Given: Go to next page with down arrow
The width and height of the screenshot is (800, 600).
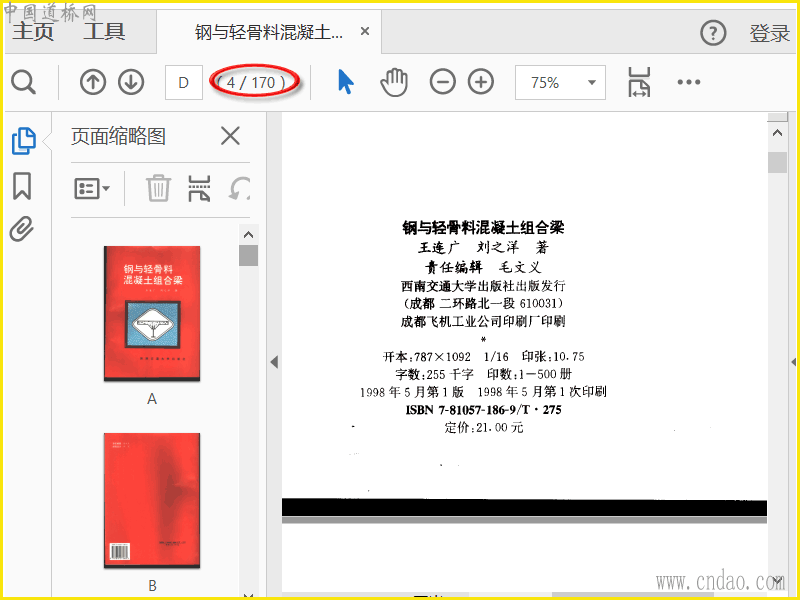Looking at the screenshot, I should click(x=131, y=82).
